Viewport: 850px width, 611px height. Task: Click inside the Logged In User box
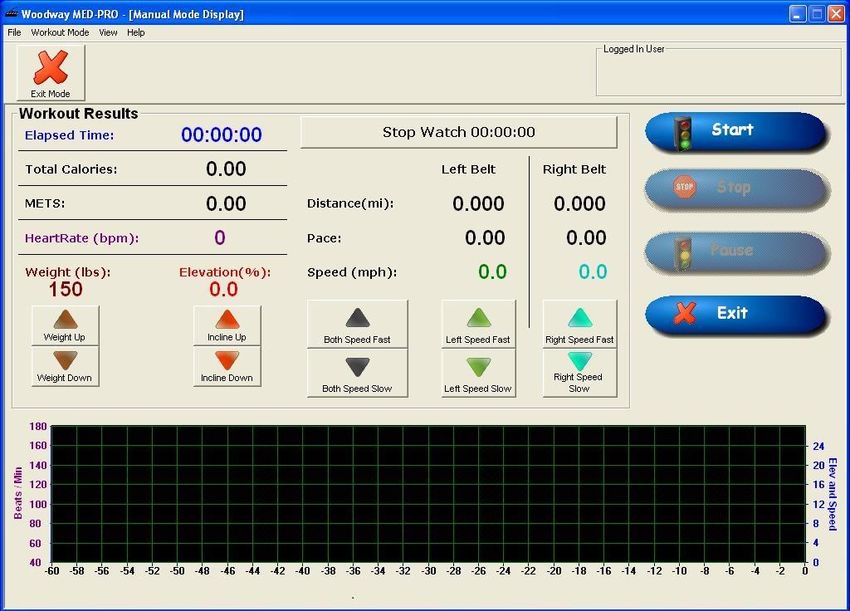point(719,74)
